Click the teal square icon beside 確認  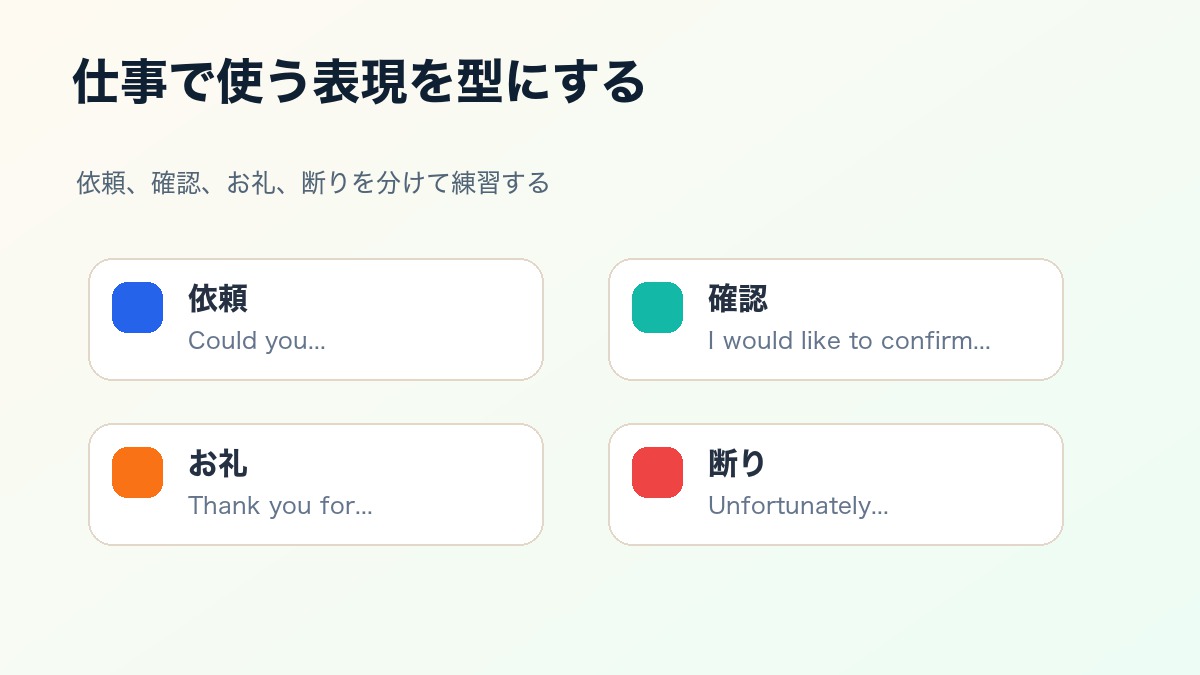pyautogui.click(x=657, y=307)
